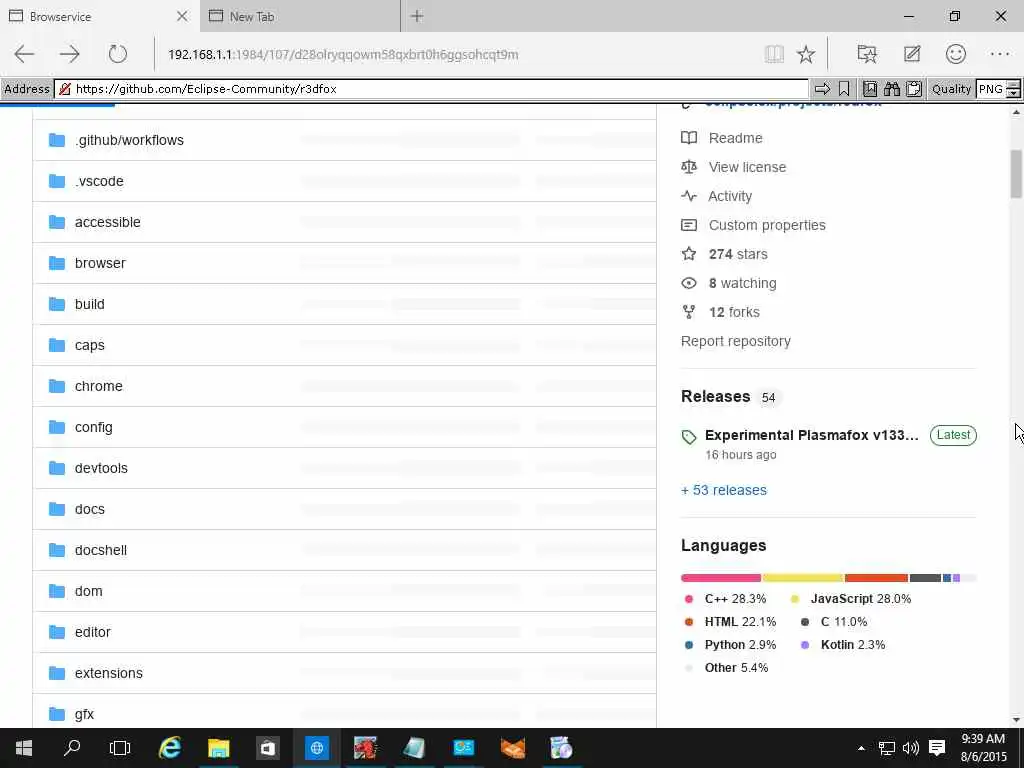The height and width of the screenshot is (768, 1024).
Task: Click the volume speaker tray icon
Action: [x=910, y=748]
